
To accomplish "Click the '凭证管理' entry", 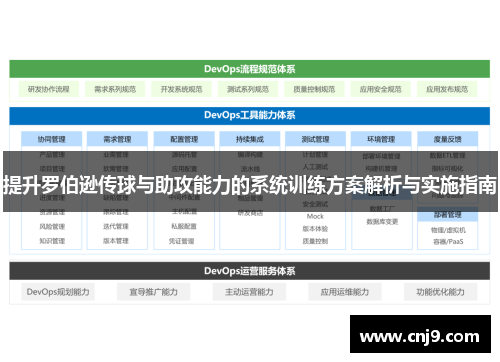I will coord(181,241).
